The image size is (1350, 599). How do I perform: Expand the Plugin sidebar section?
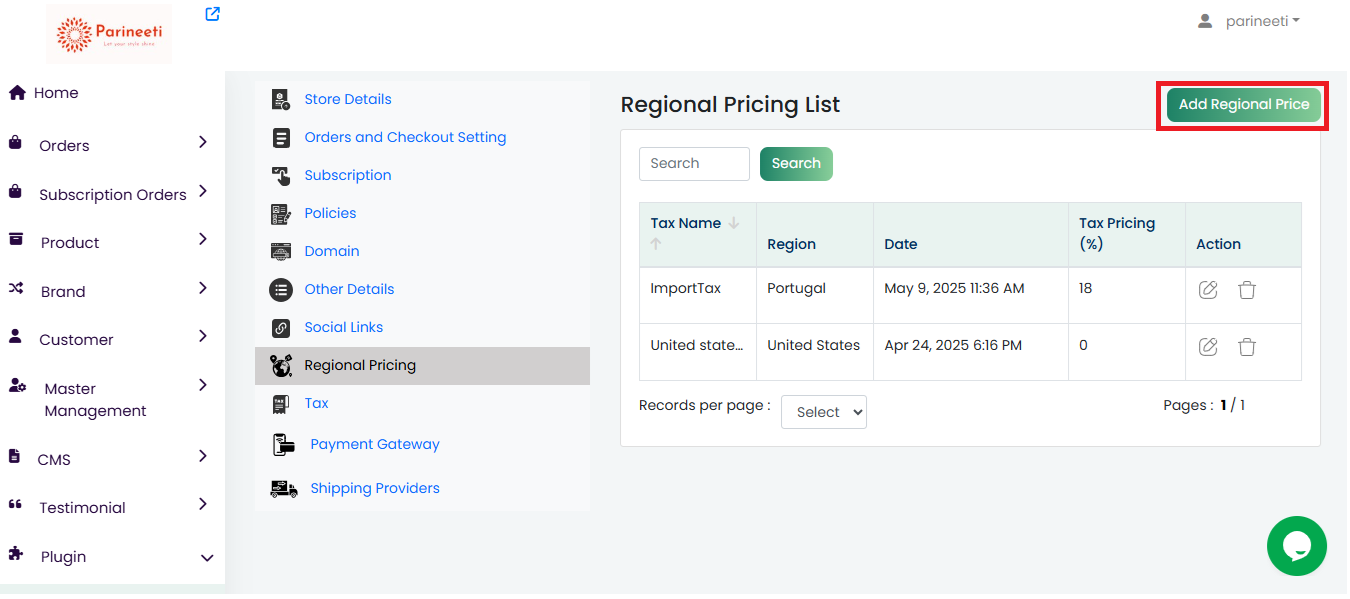pos(110,557)
